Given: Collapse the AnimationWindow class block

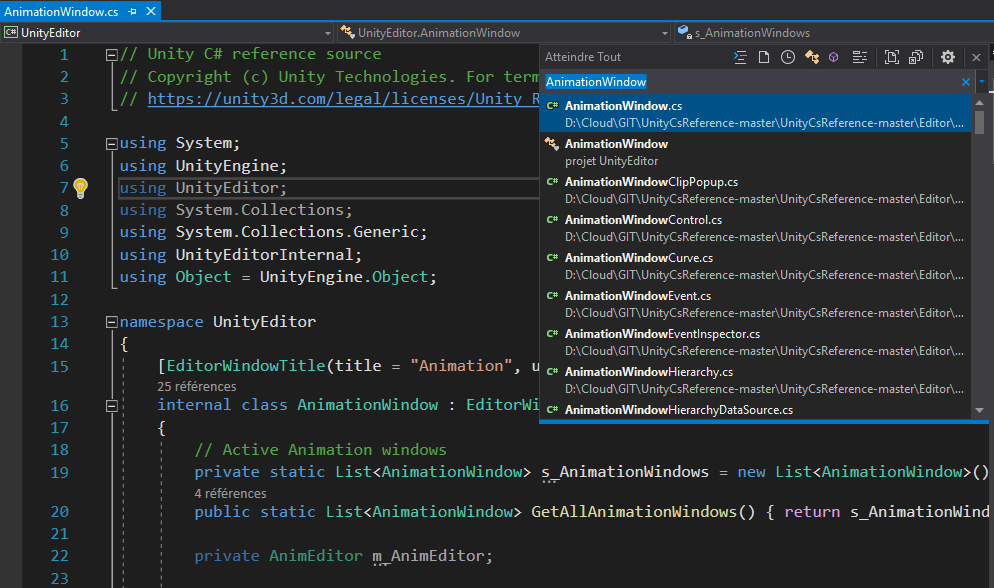Looking at the screenshot, I should (111, 406).
